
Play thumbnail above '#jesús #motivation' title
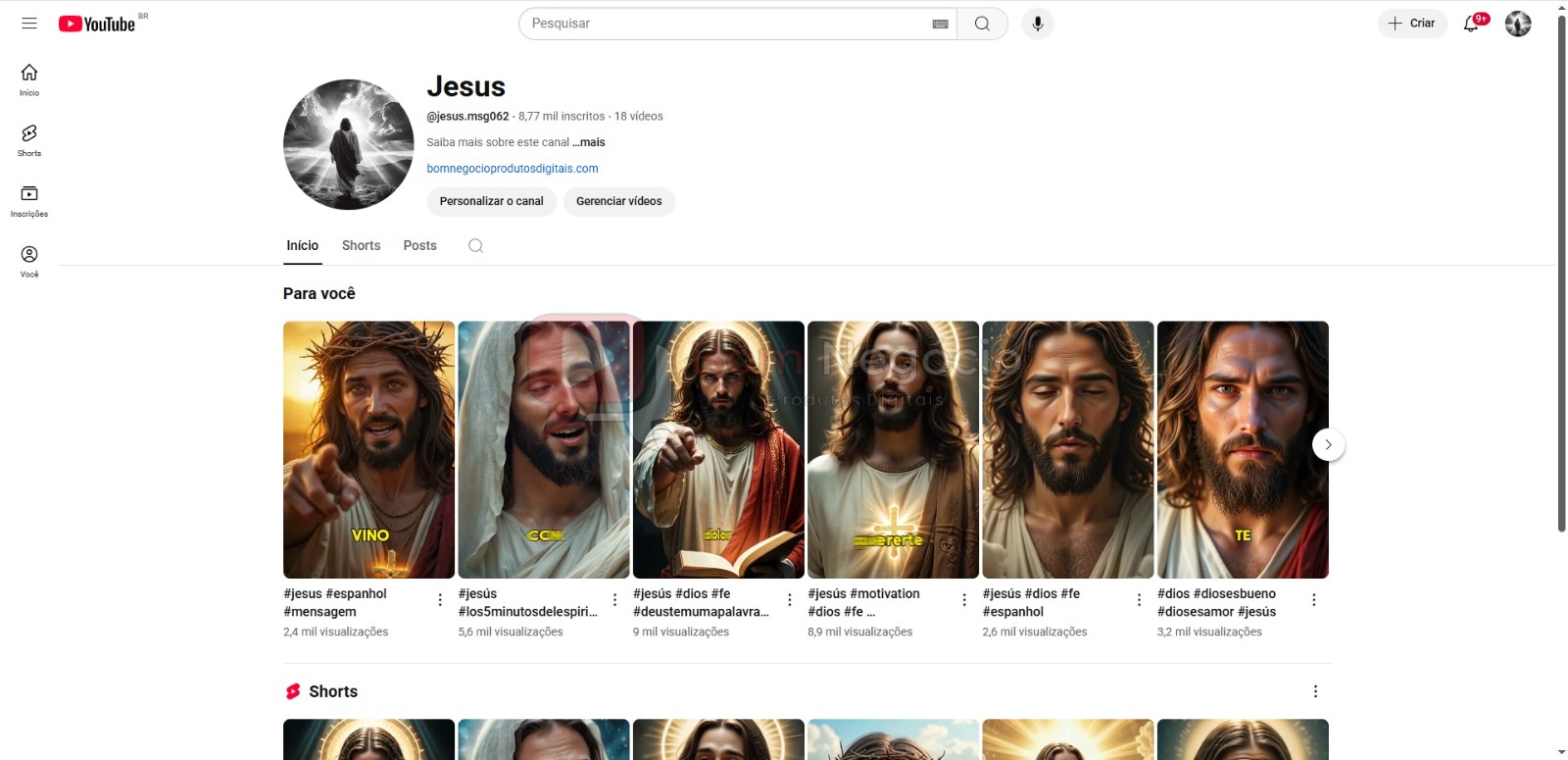pos(893,450)
